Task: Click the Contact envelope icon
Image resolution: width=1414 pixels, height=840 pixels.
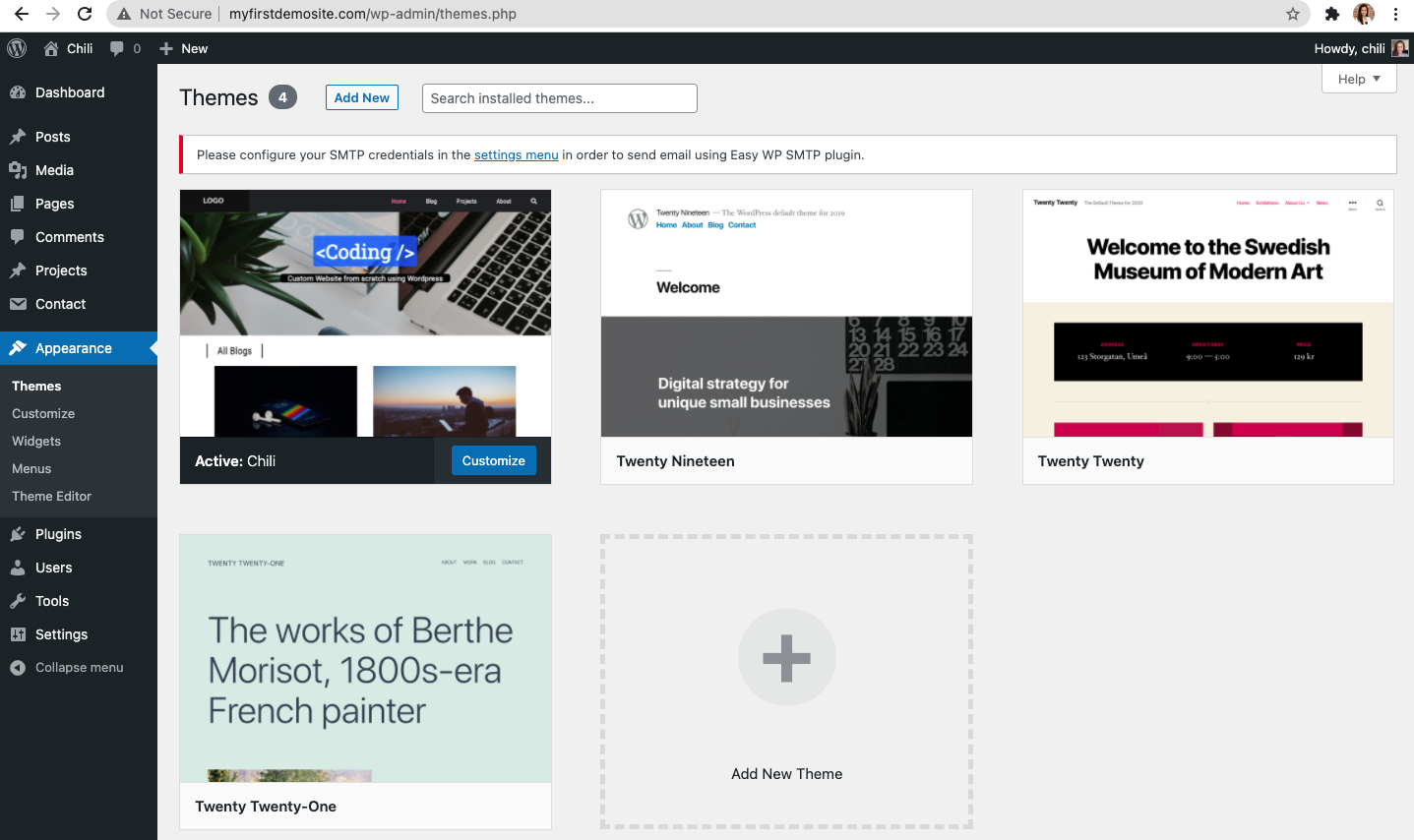Action: [x=18, y=304]
